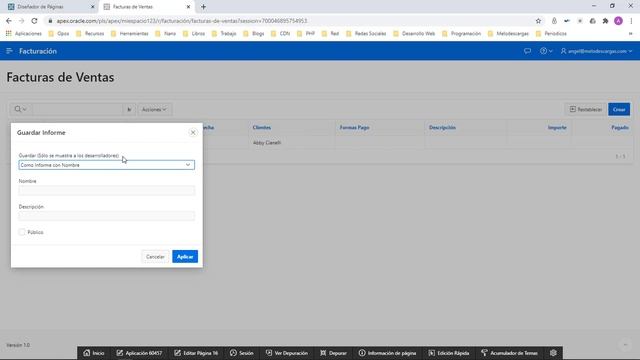Sort by the Clientes column header
640x360 pixels.
(262, 128)
